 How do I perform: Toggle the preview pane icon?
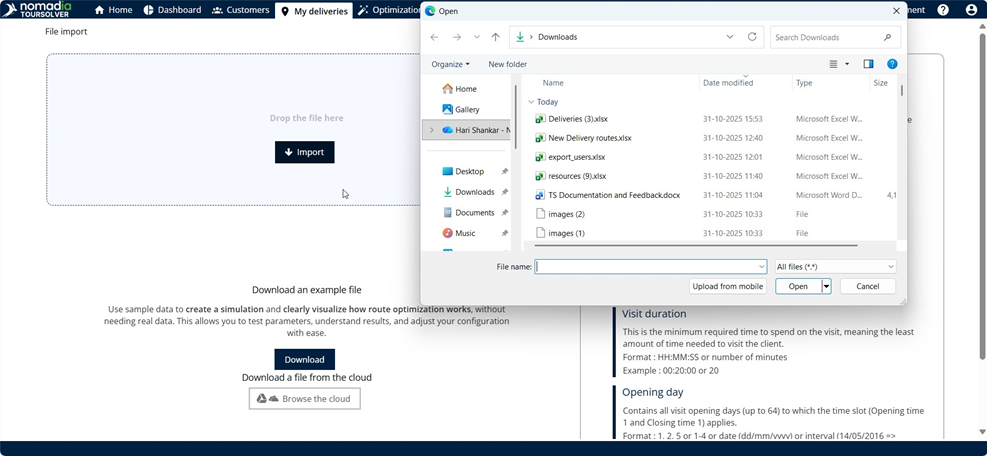click(868, 64)
